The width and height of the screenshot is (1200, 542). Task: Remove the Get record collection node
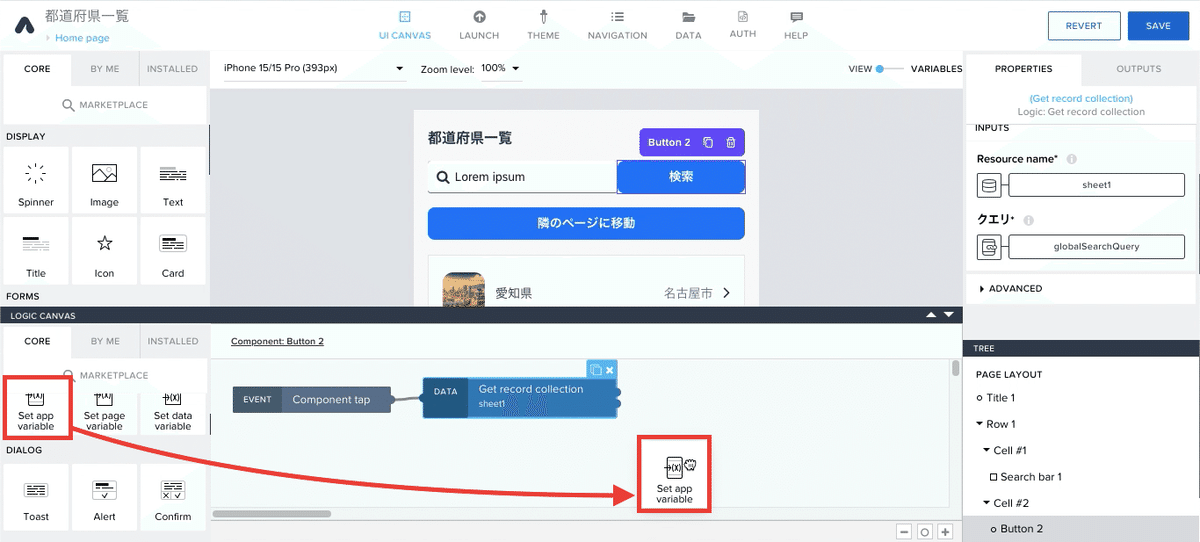point(610,369)
